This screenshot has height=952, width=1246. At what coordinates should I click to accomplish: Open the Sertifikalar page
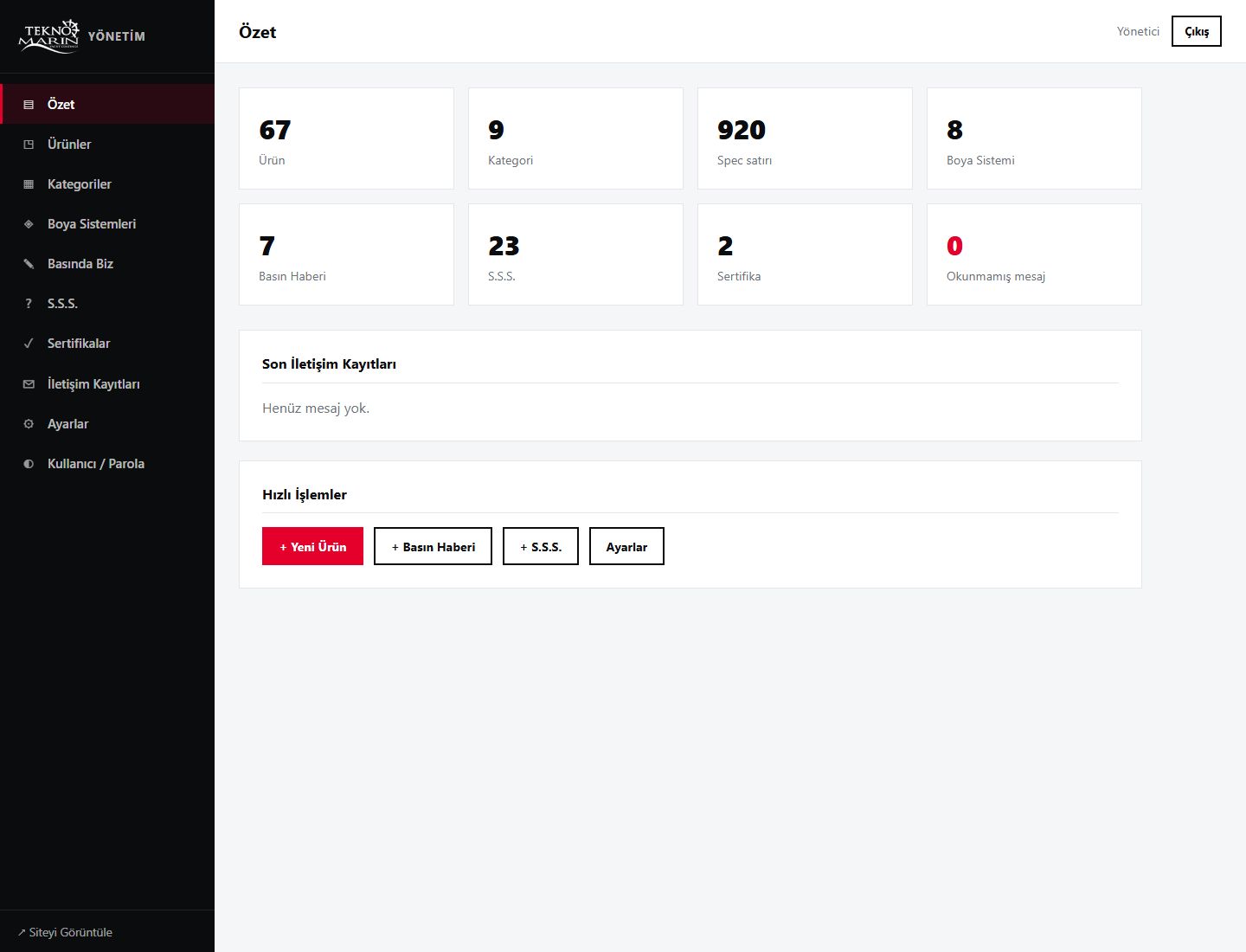pos(107,343)
